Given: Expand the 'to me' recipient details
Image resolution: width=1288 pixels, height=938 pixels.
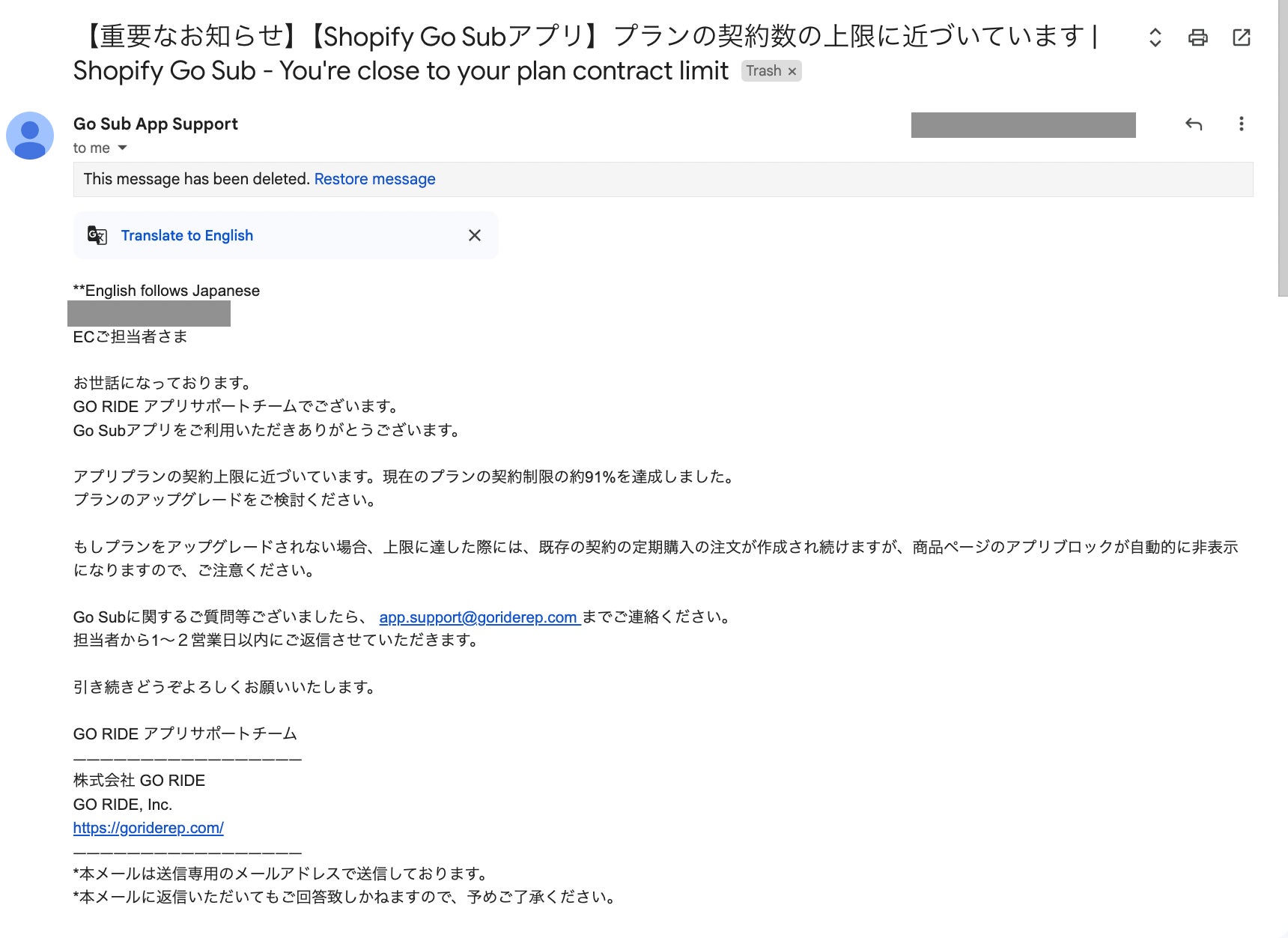Looking at the screenshot, I should click(122, 148).
